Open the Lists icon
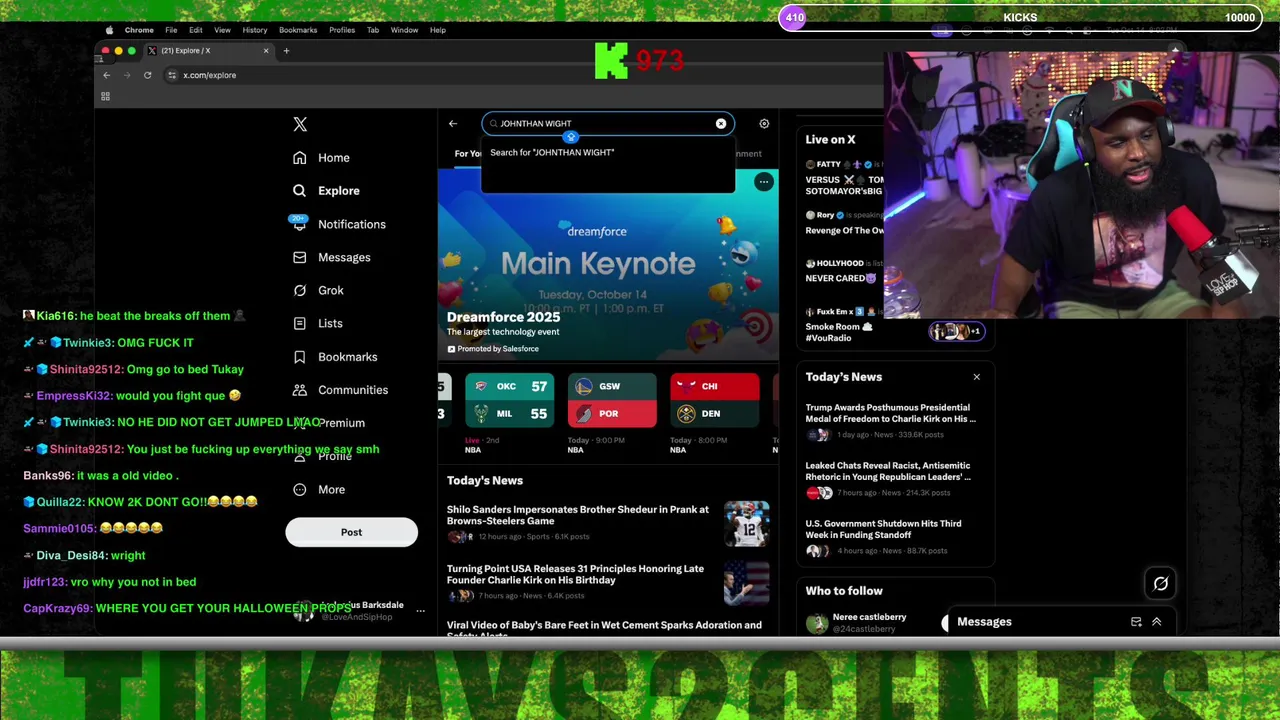 tap(299, 323)
